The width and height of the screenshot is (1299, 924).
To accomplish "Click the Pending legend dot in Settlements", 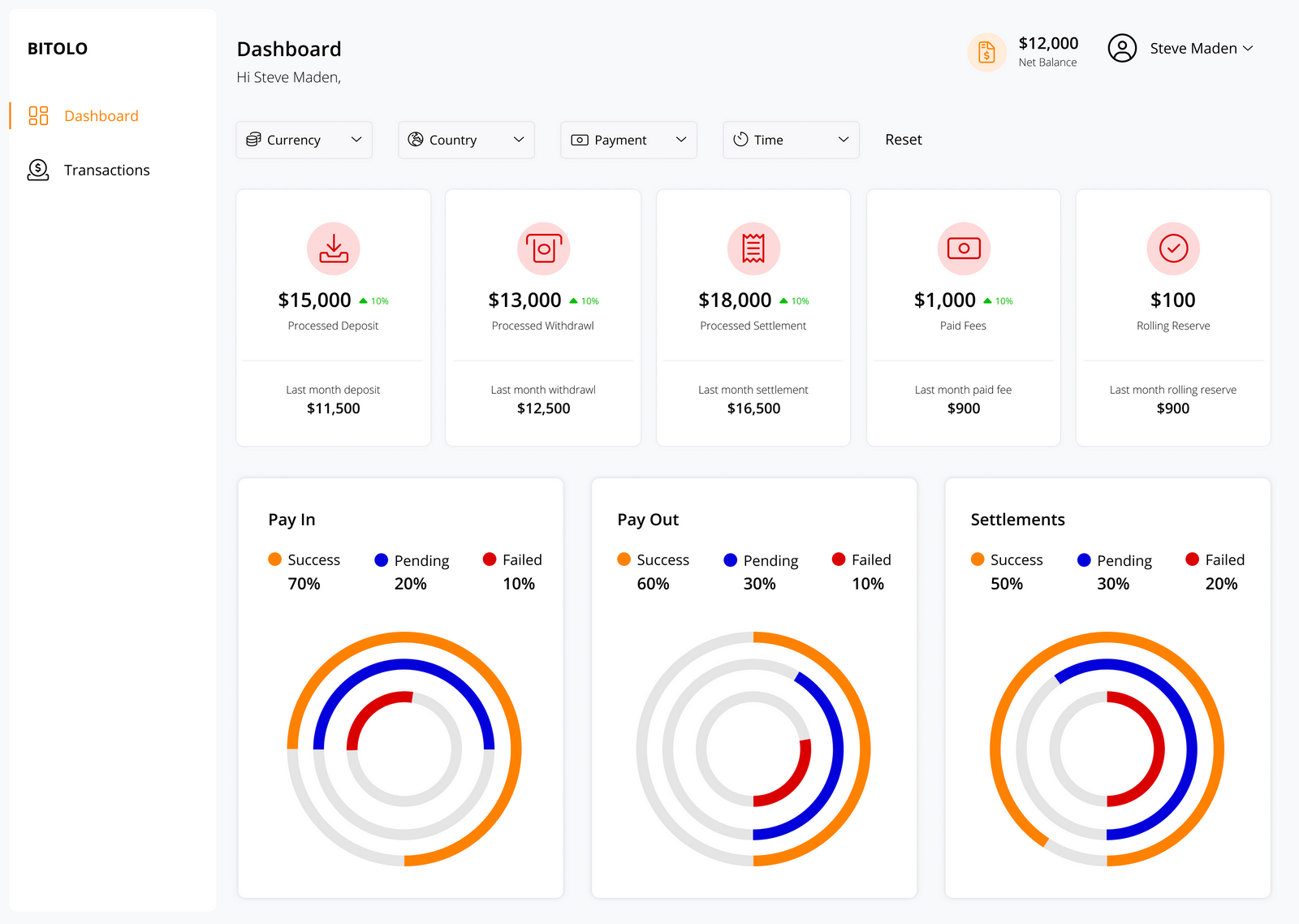I will pyautogui.click(x=1085, y=559).
